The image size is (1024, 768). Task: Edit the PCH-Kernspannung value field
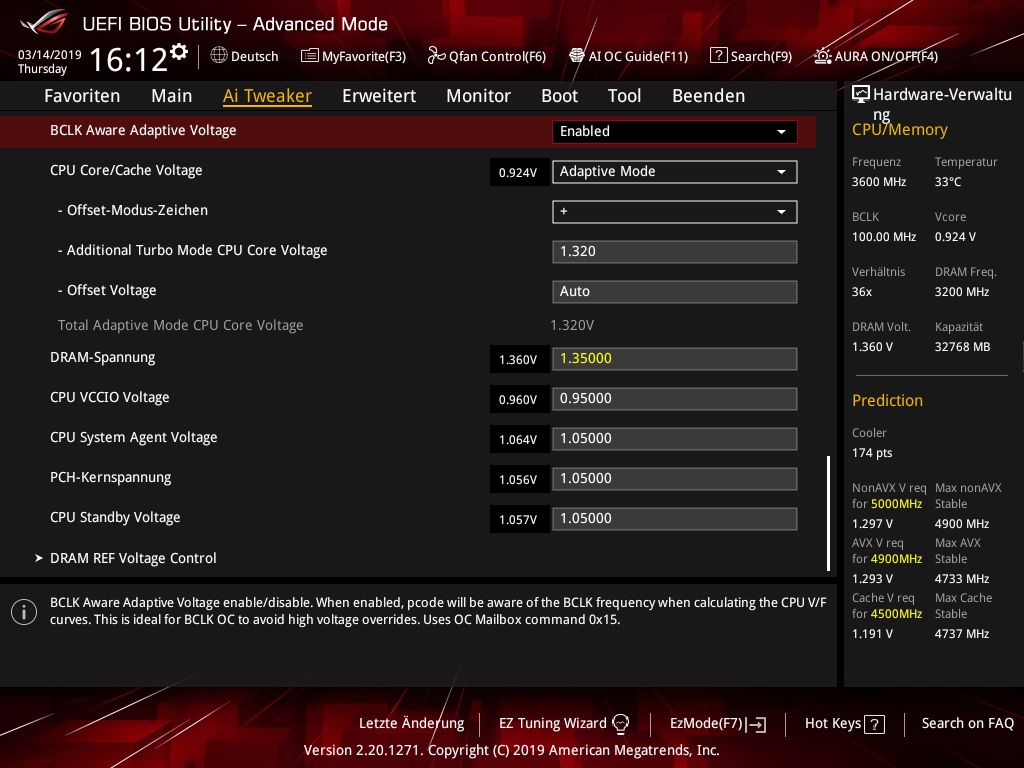coord(675,478)
